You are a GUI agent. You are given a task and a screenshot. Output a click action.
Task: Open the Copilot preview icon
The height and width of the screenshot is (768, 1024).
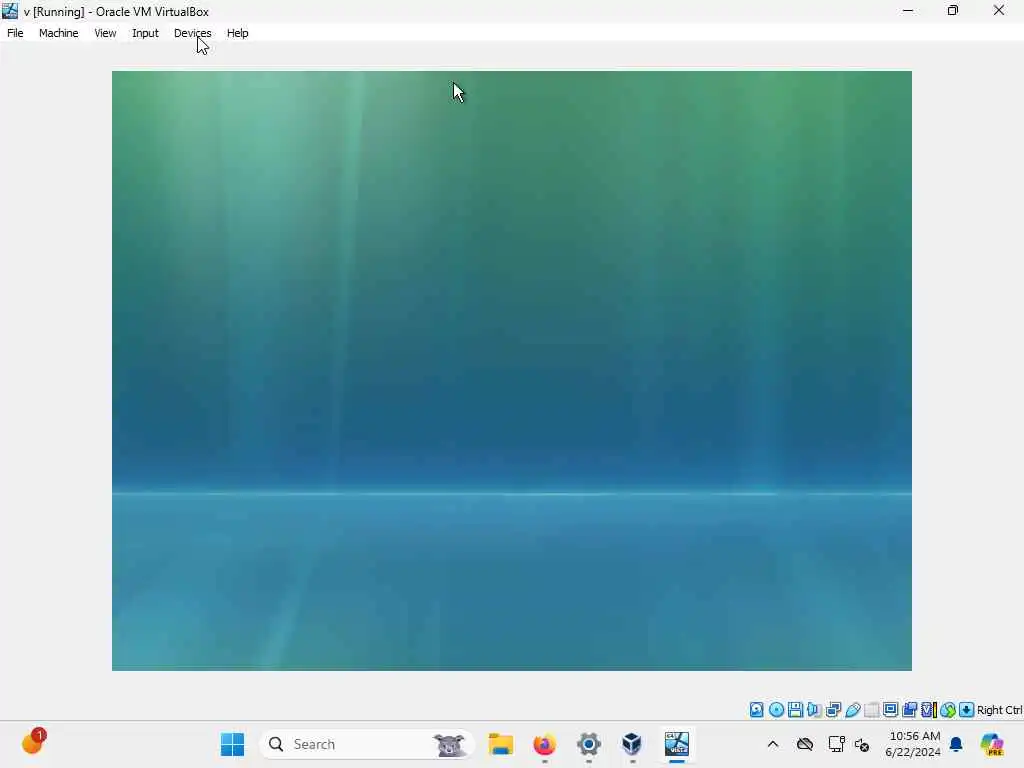point(991,744)
